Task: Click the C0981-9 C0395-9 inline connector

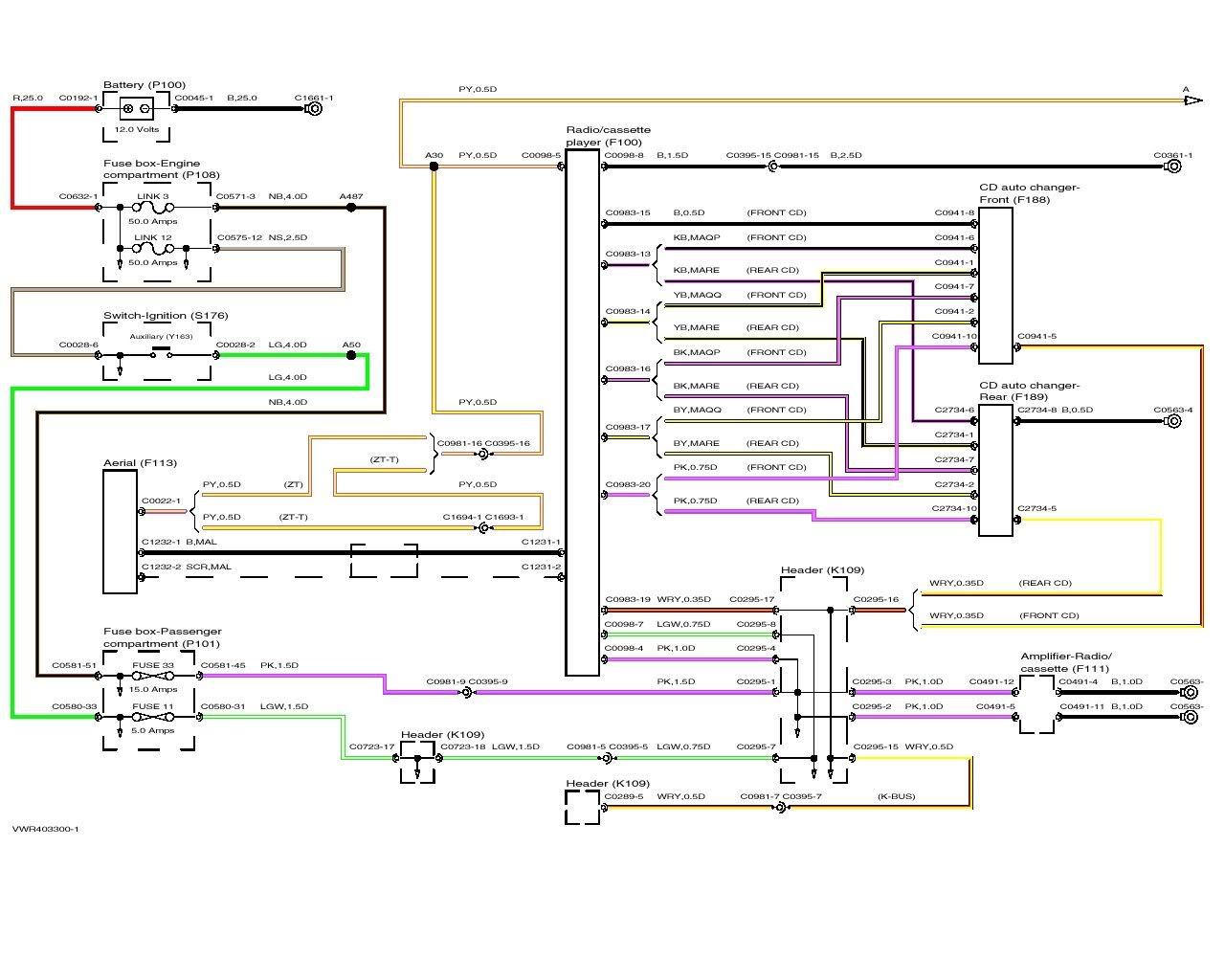Action: pyautogui.click(x=469, y=692)
